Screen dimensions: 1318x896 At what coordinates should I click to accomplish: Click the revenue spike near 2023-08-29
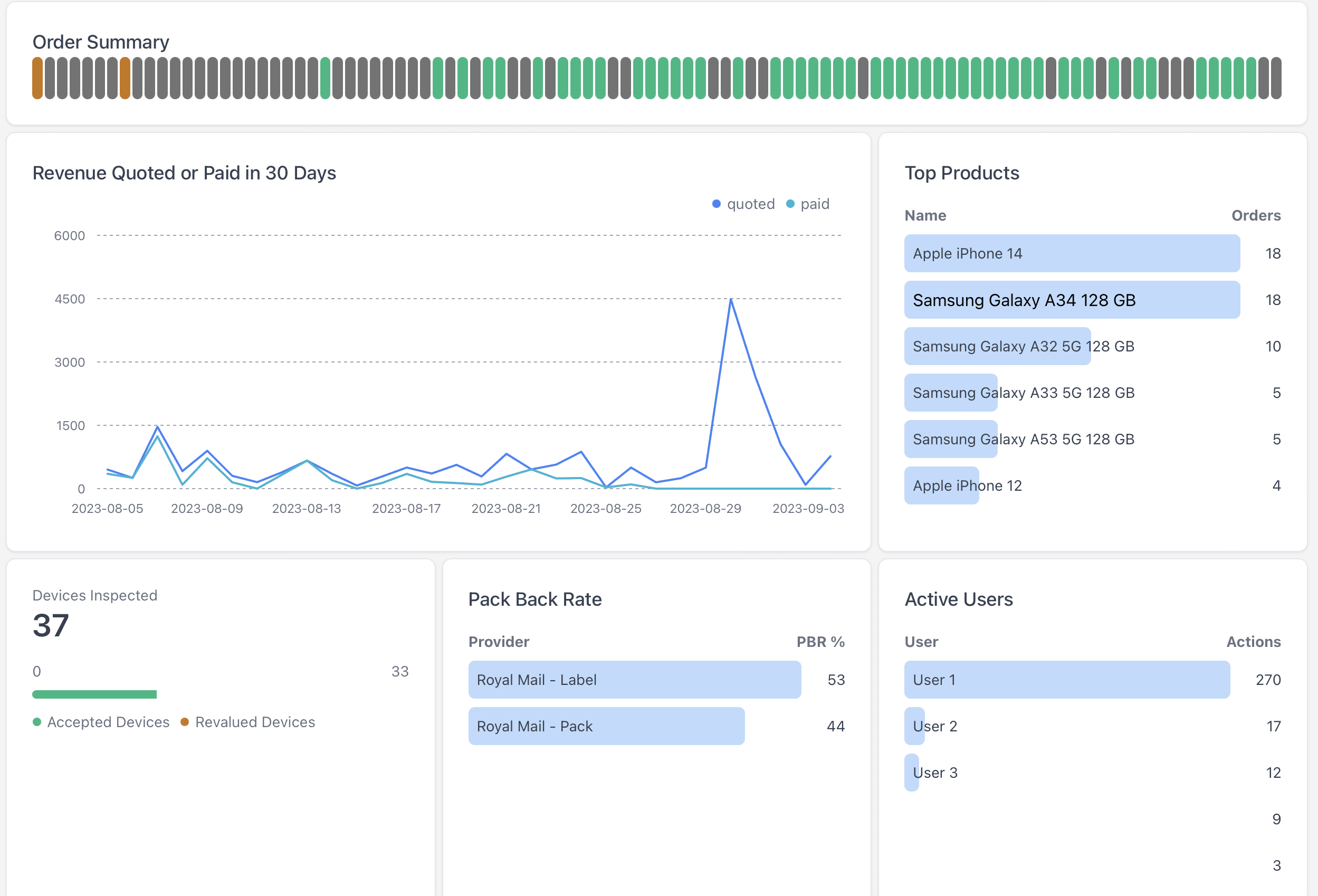click(x=731, y=299)
